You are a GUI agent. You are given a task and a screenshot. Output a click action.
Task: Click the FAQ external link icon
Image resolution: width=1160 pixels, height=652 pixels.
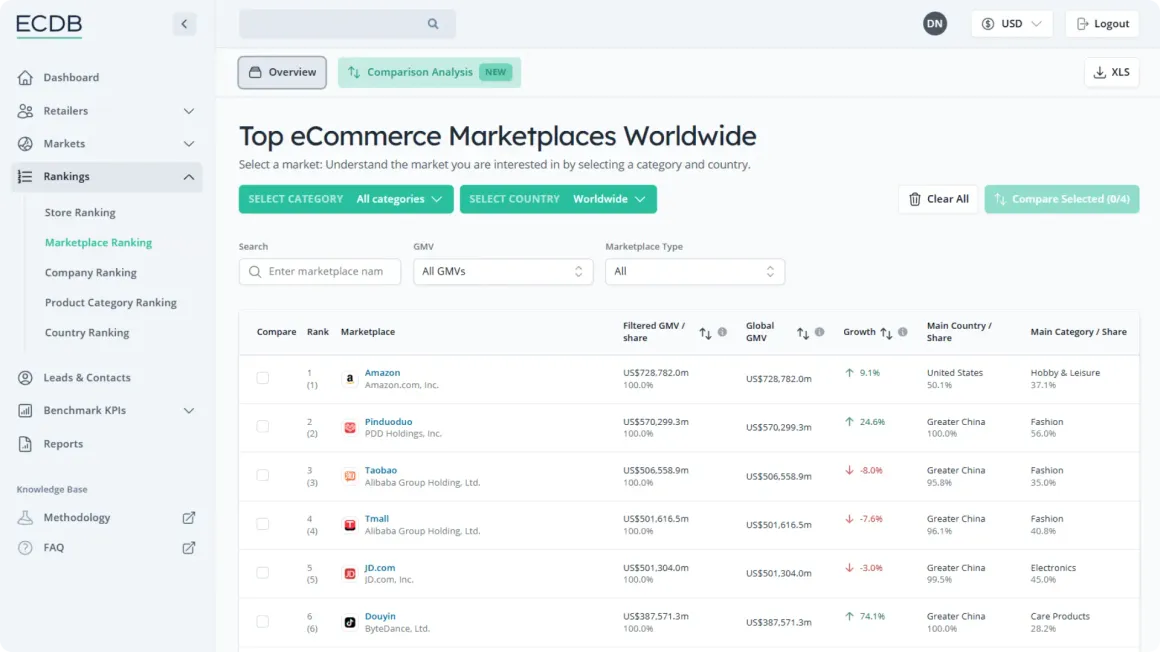(x=189, y=548)
